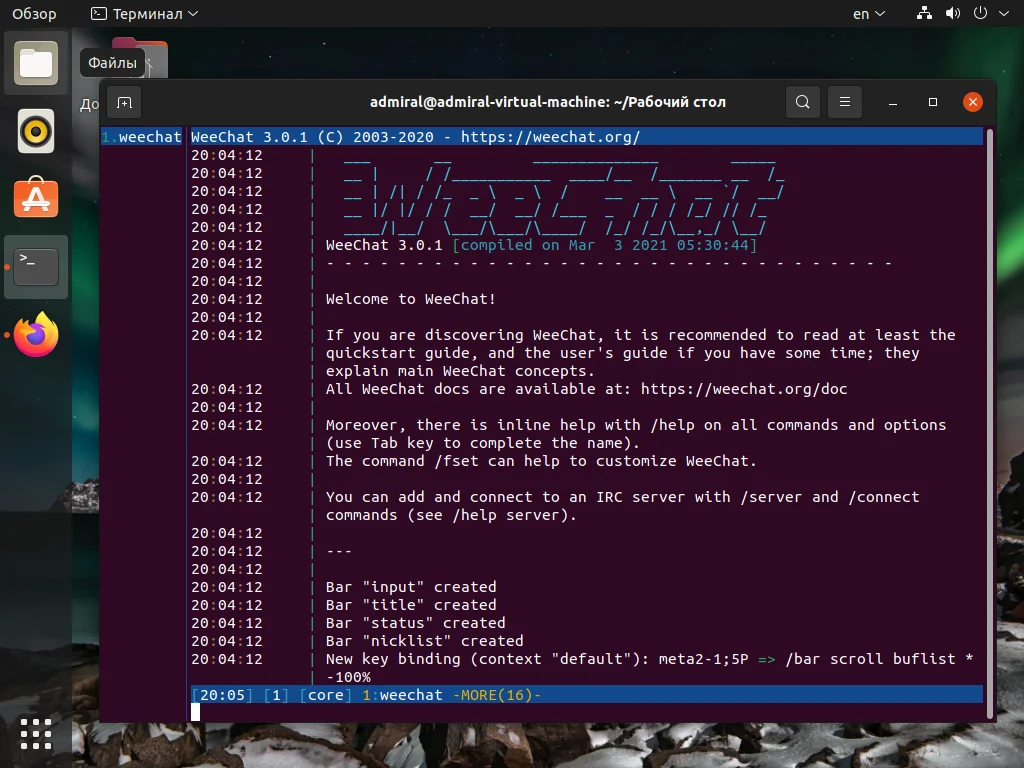Open the power icon in the top bar
The height and width of the screenshot is (768, 1024).
point(980,13)
